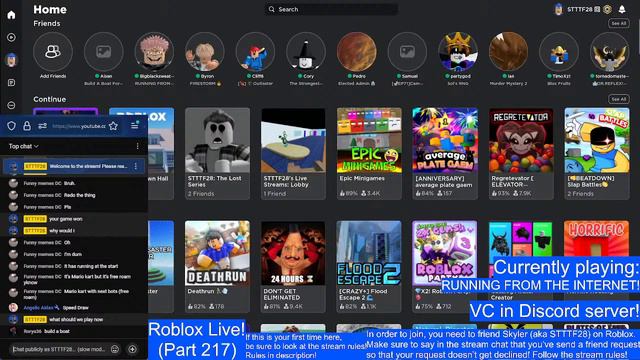
Task: Open friend Bigblackzweat's avatar
Action: click(154, 52)
